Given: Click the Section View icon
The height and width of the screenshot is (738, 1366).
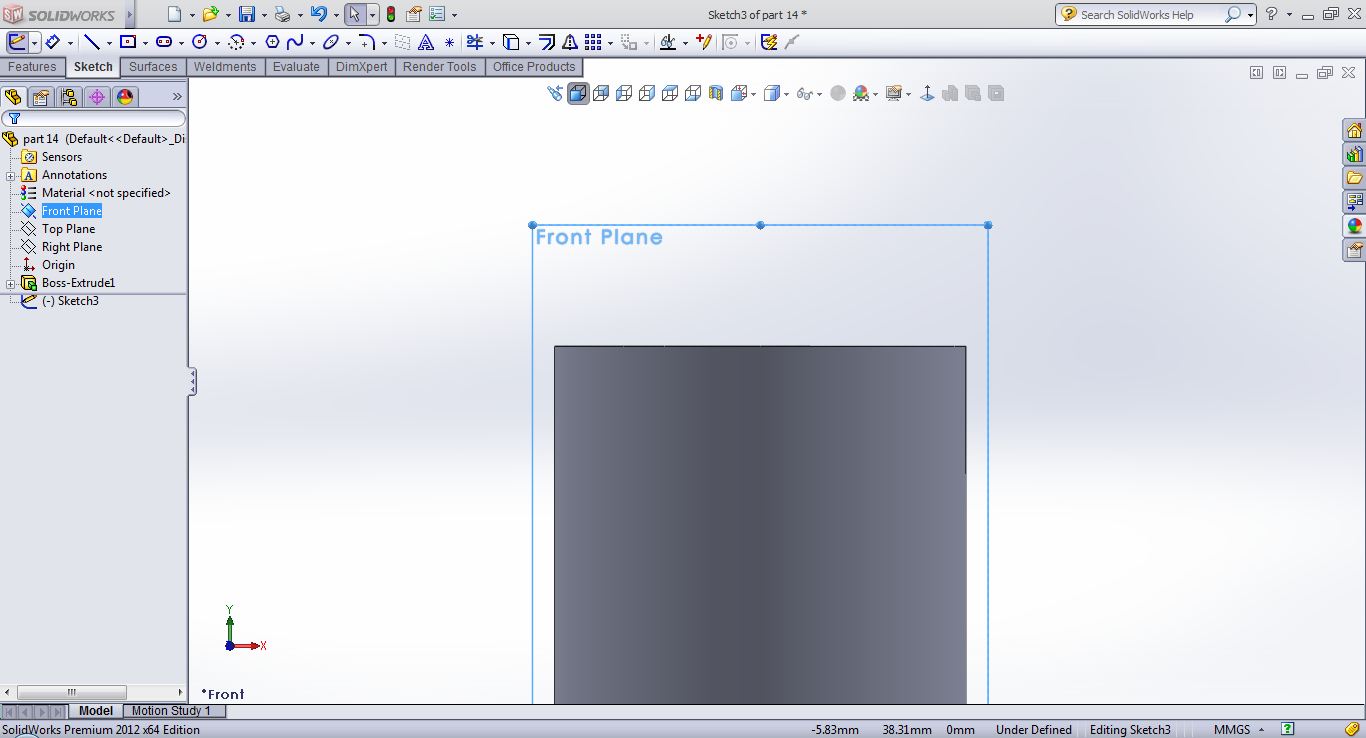Looking at the screenshot, I should tap(716, 93).
